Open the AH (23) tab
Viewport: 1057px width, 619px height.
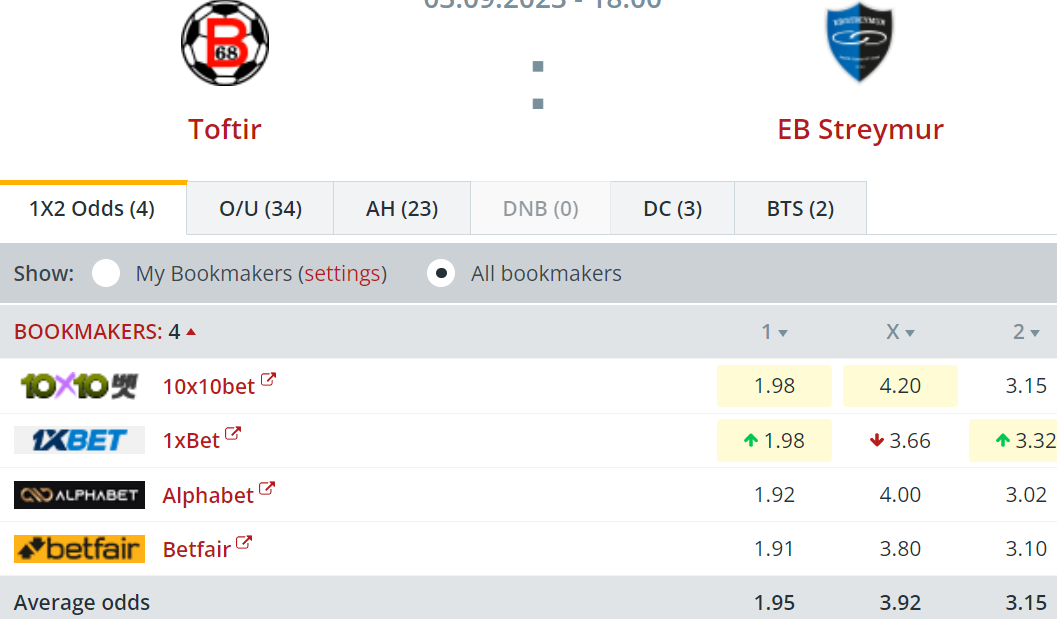click(x=402, y=209)
